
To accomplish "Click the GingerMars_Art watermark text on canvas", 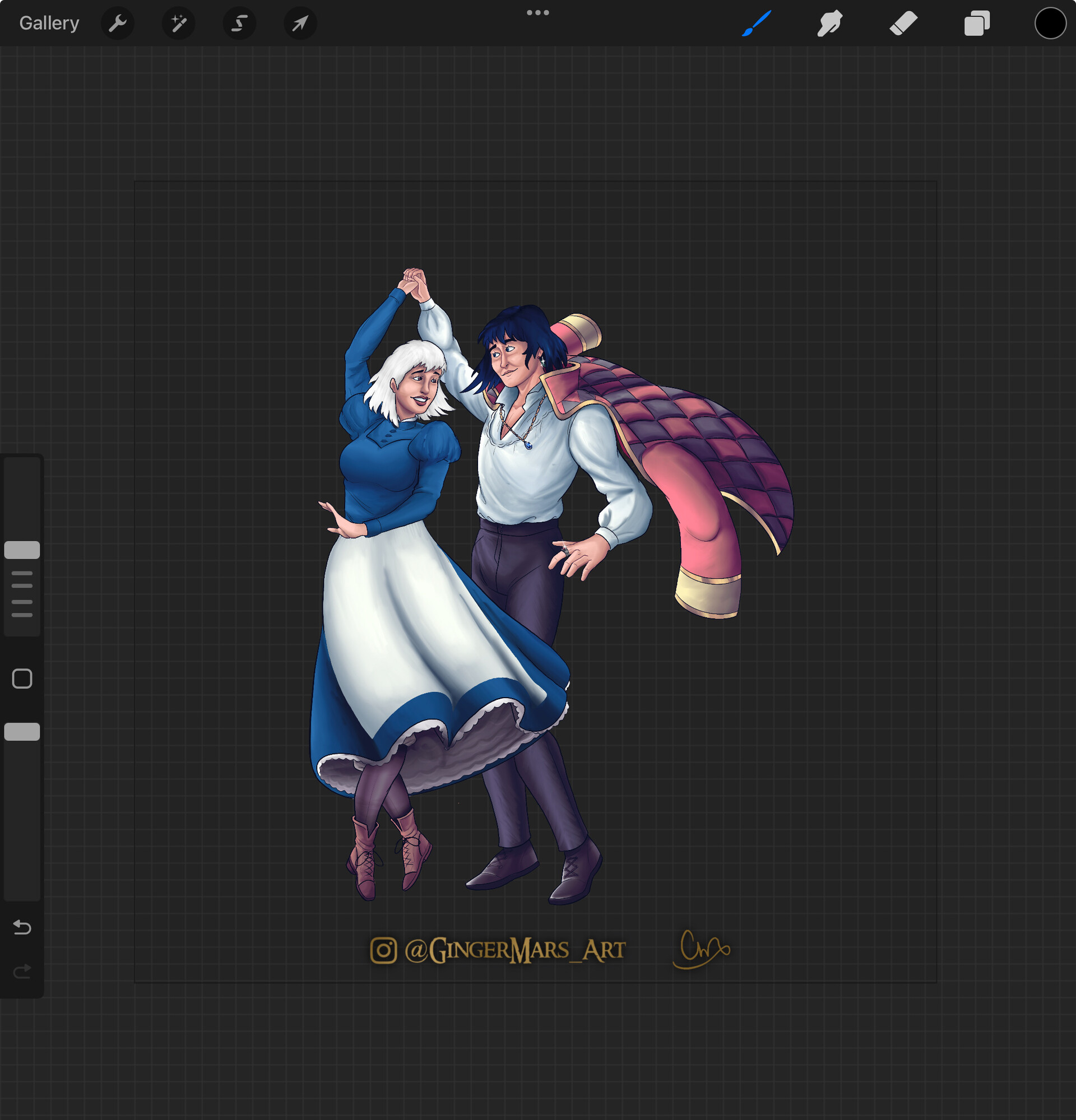I will 515,950.
